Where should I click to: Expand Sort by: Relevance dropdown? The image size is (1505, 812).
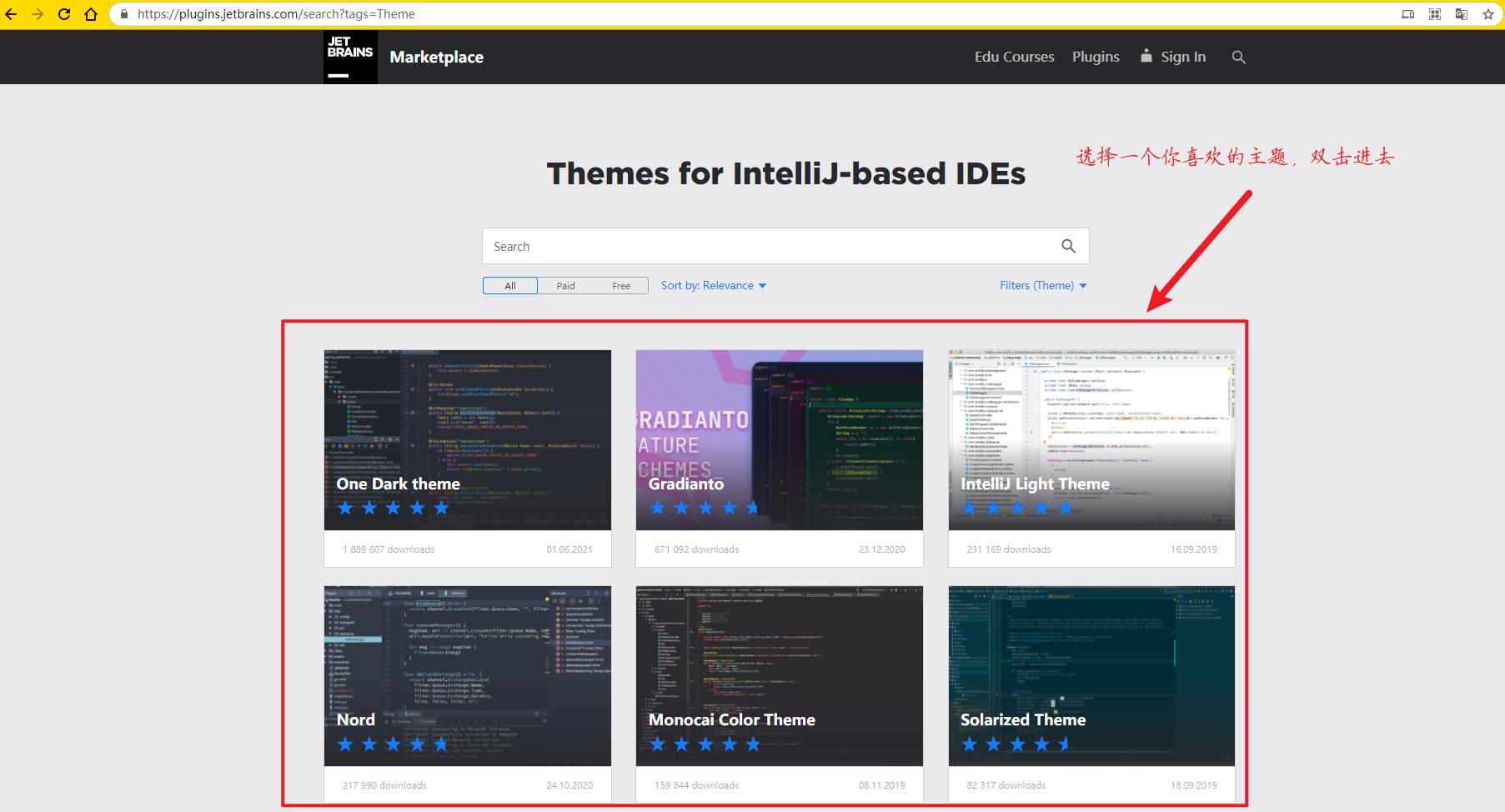tap(714, 285)
